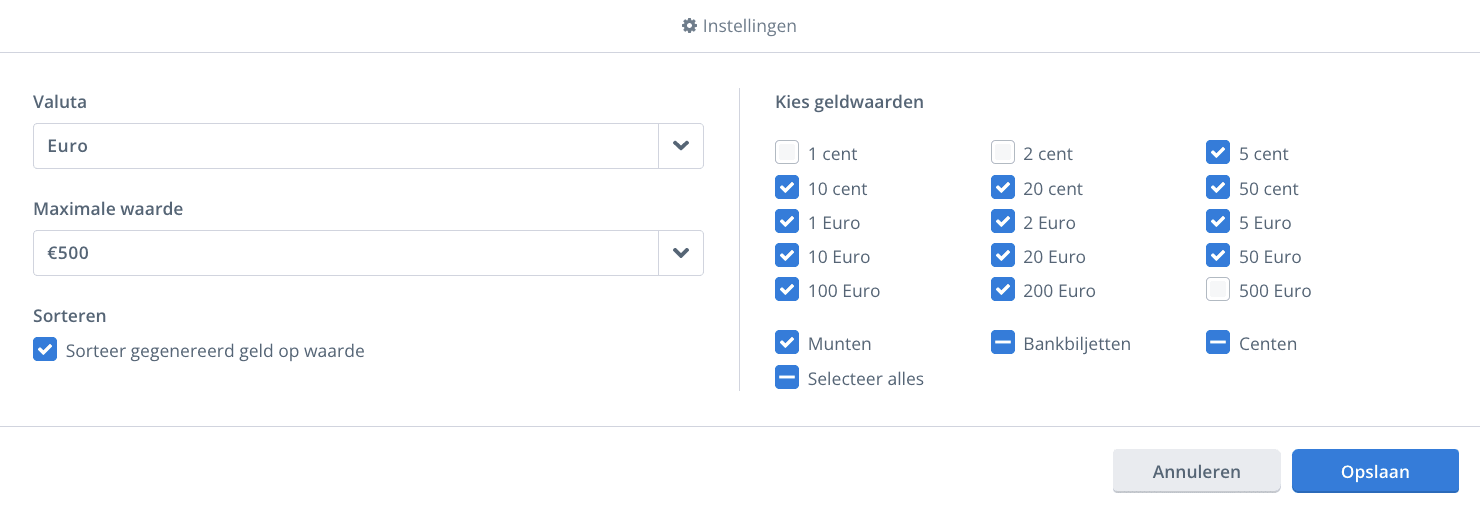Uncheck the 10 cent option
The height and width of the screenshot is (511, 1480).
(787, 187)
